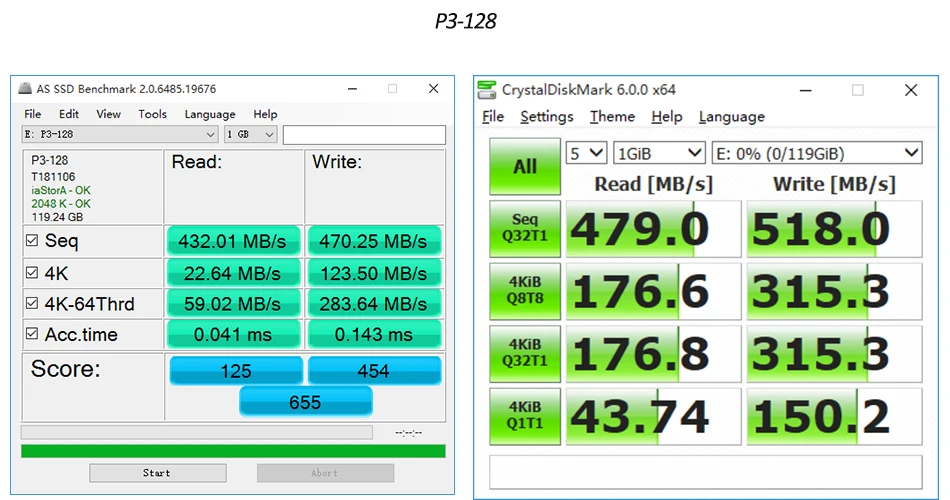950x500 pixels.
Task: Click the 4K-64Thrd write value 283.64 MB/s
Action: 374,304
